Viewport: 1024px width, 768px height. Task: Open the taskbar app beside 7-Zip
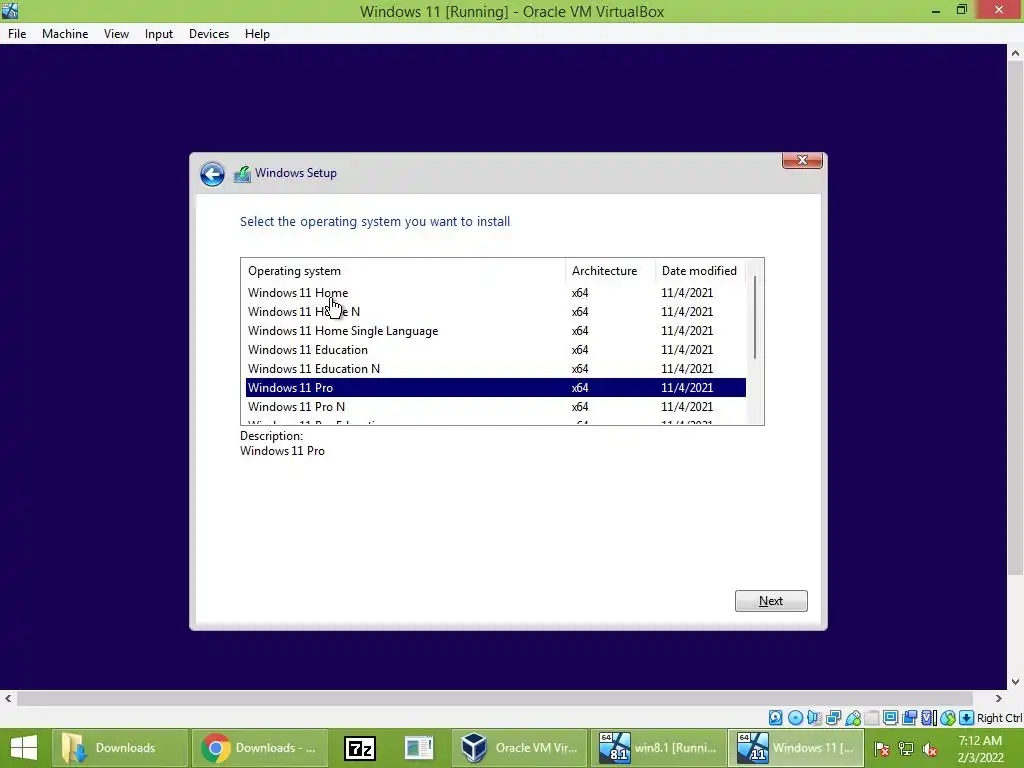[419, 748]
